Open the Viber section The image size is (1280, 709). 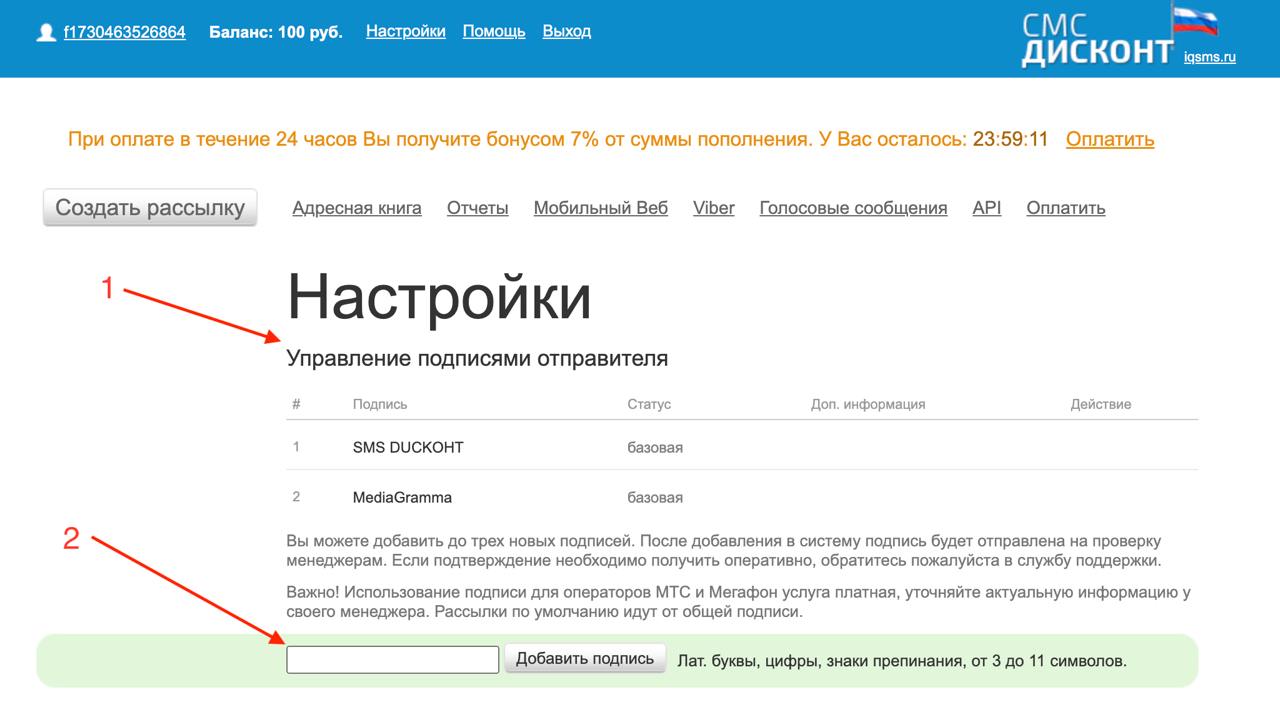pos(713,208)
